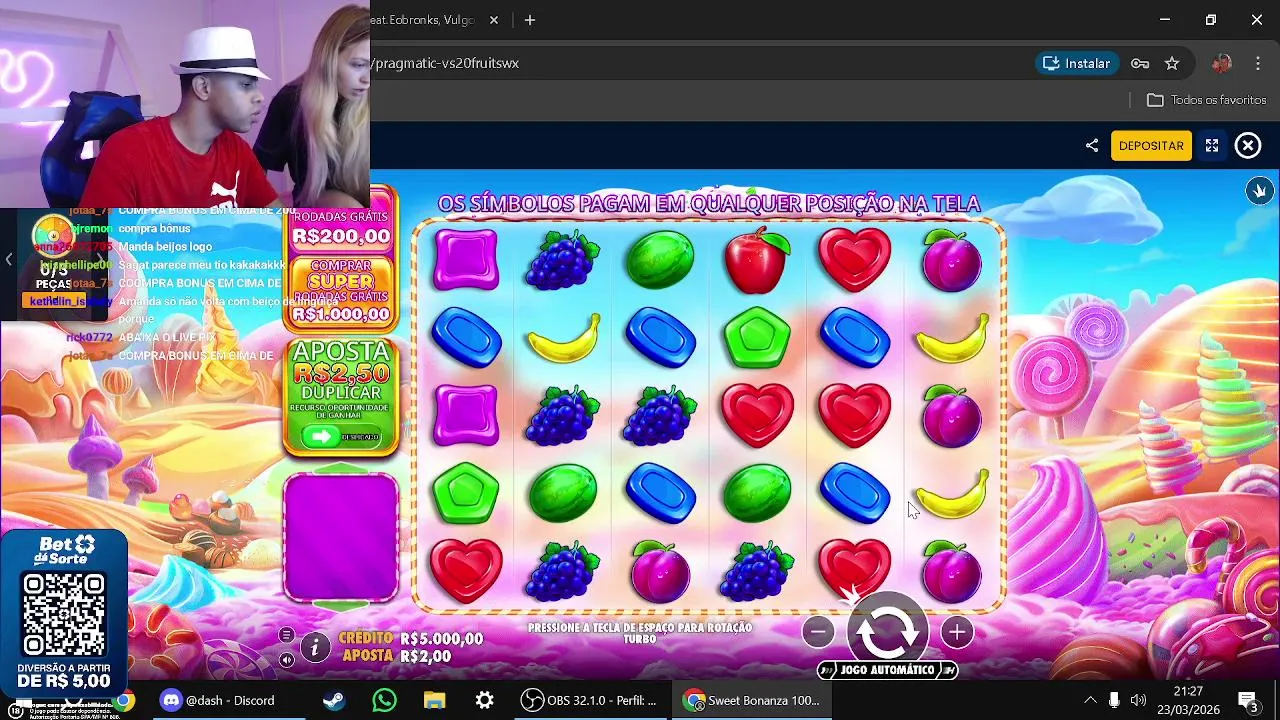Open the saved passwords key icon
The width and height of the screenshot is (1280, 720).
coord(1140,63)
